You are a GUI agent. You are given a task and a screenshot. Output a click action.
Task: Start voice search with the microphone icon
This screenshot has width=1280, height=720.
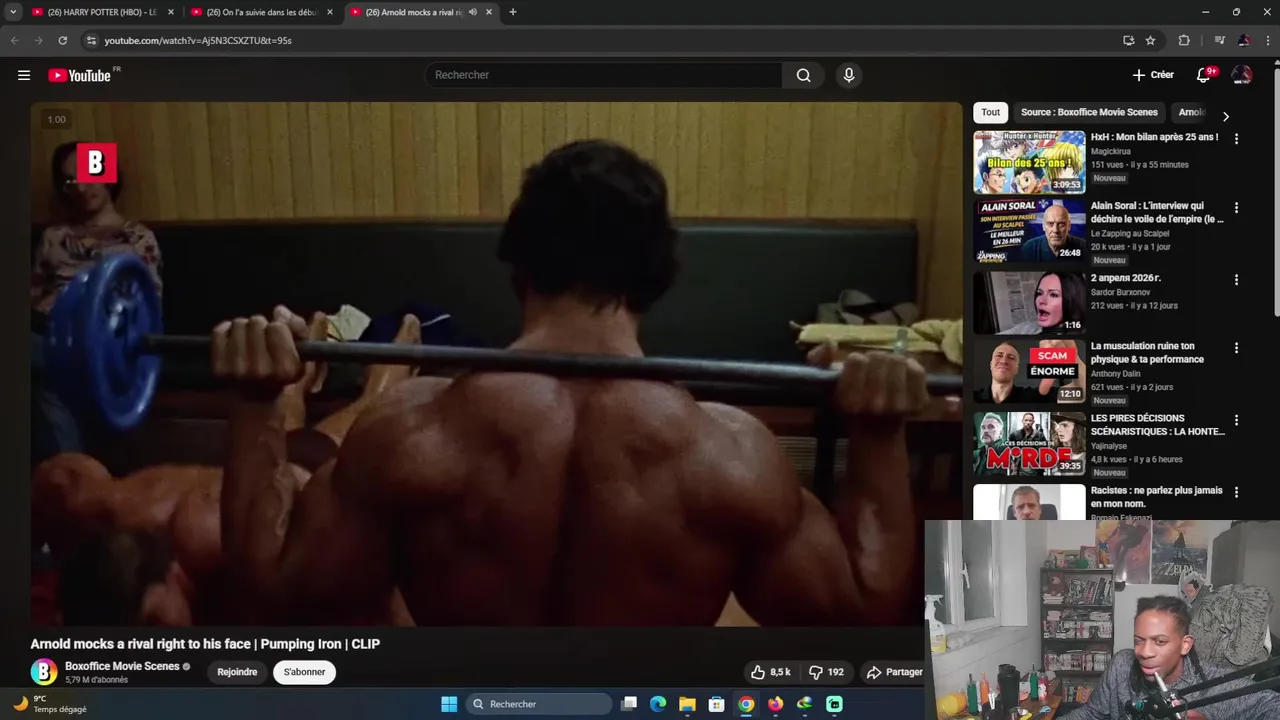(849, 75)
